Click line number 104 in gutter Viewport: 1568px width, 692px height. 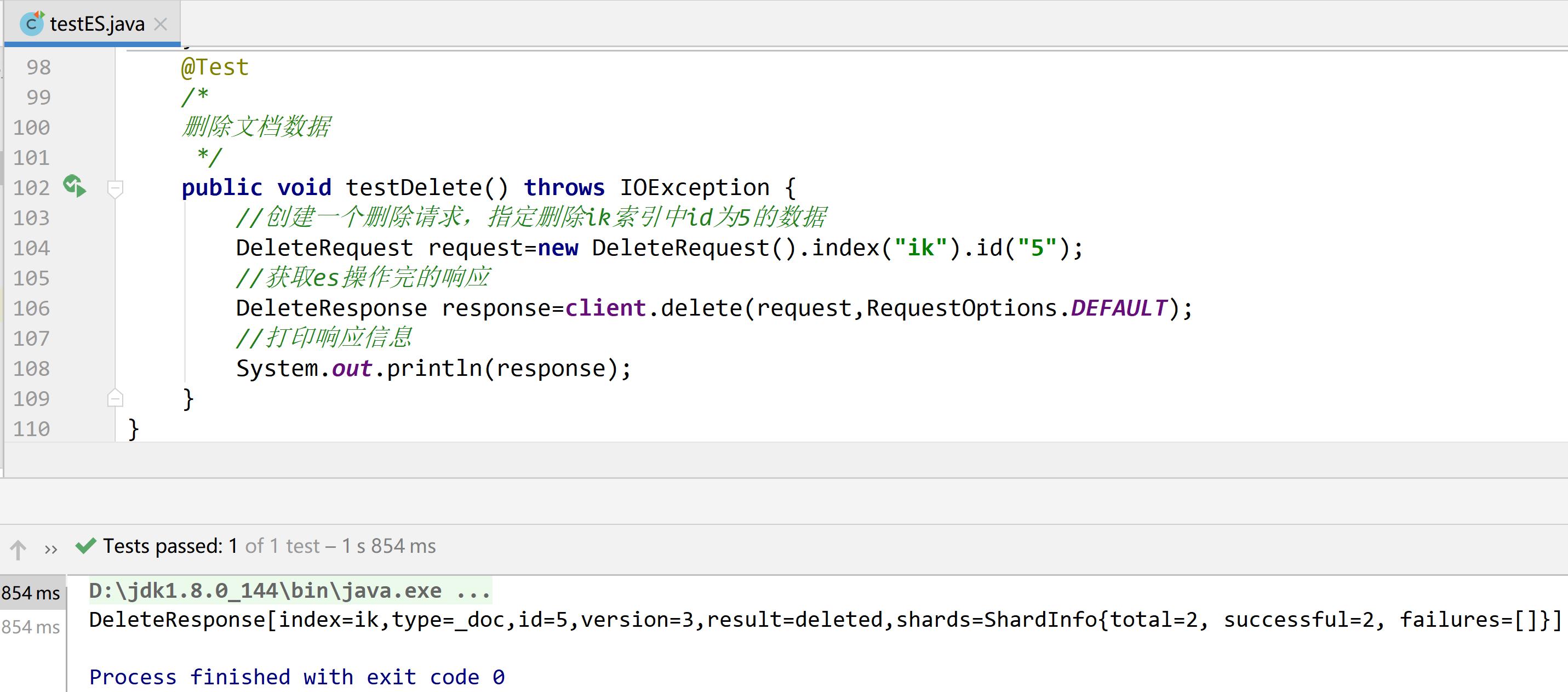32,248
